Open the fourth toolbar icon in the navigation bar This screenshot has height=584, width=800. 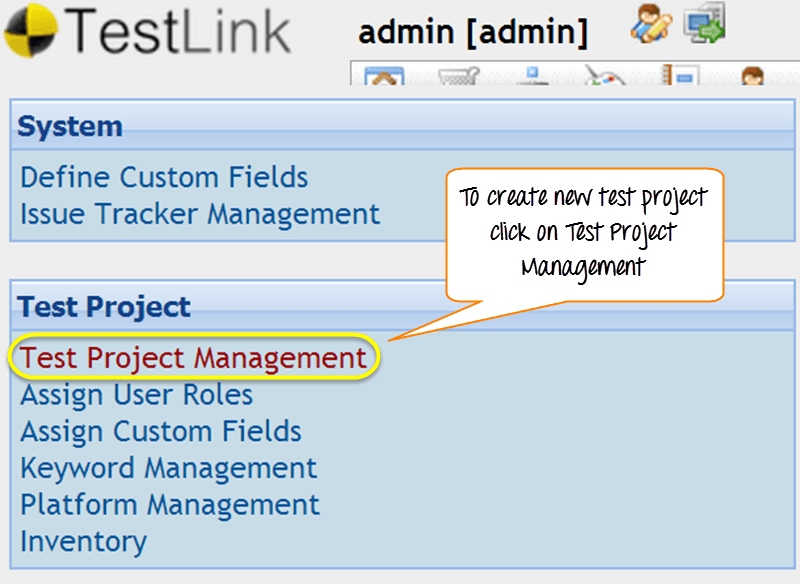pyautogui.click(x=604, y=77)
